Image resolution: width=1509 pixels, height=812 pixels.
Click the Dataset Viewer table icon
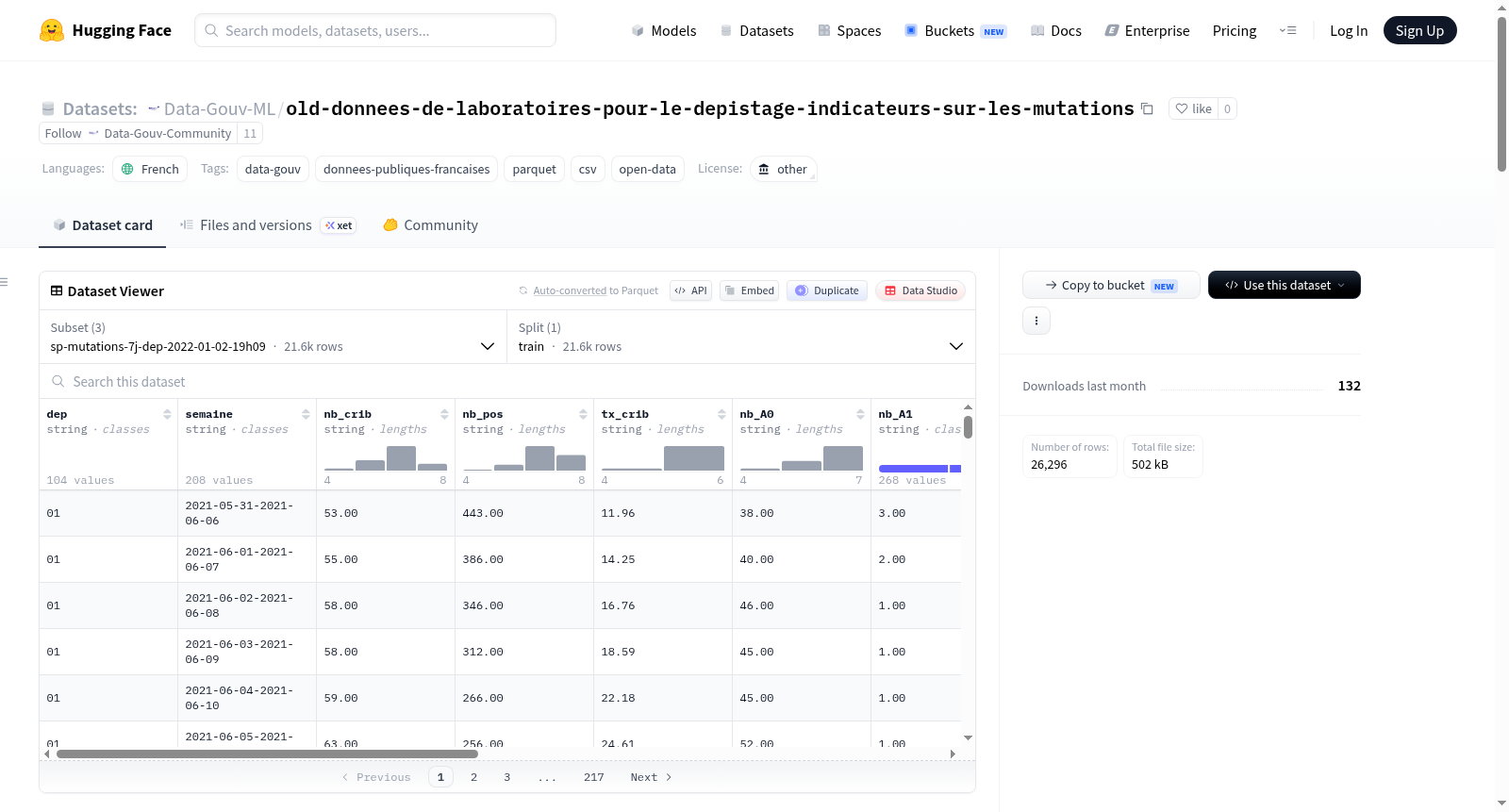(x=57, y=290)
